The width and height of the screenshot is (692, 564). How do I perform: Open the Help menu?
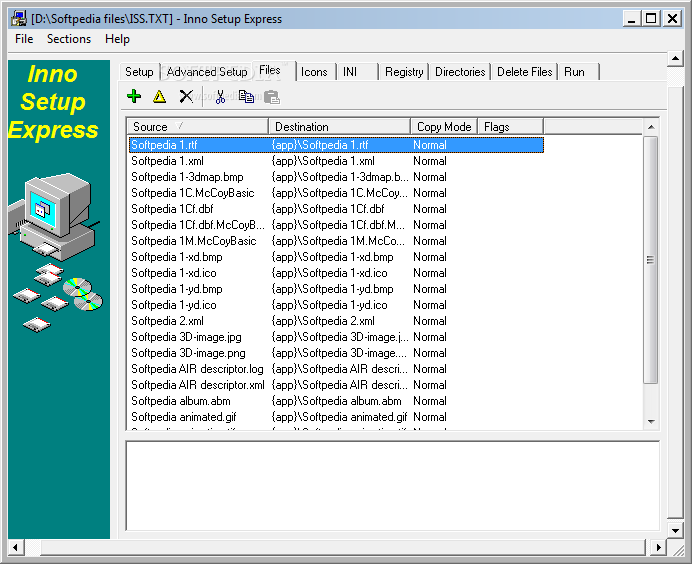click(117, 39)
